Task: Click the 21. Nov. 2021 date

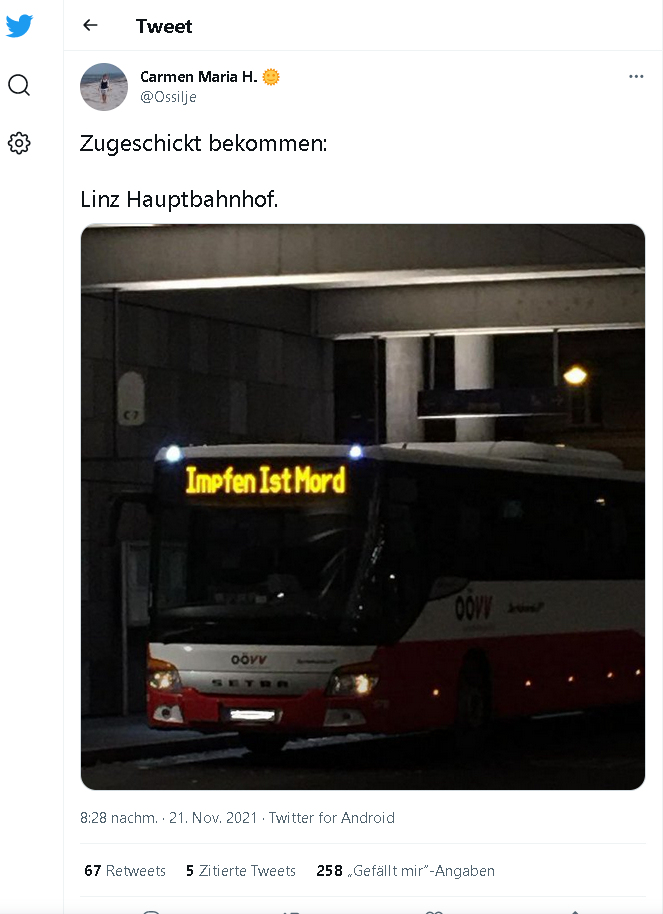Action: (213, 818)
